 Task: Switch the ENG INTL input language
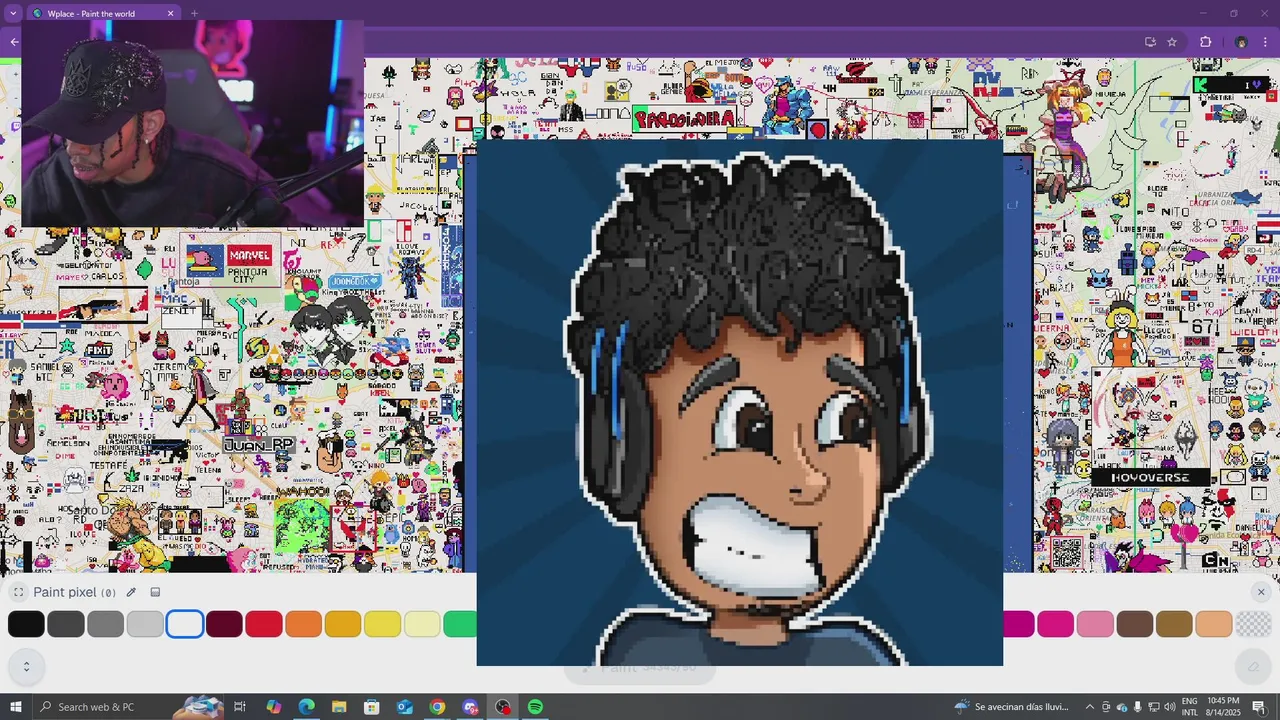pyautogui.click(x=1189, y=707)
